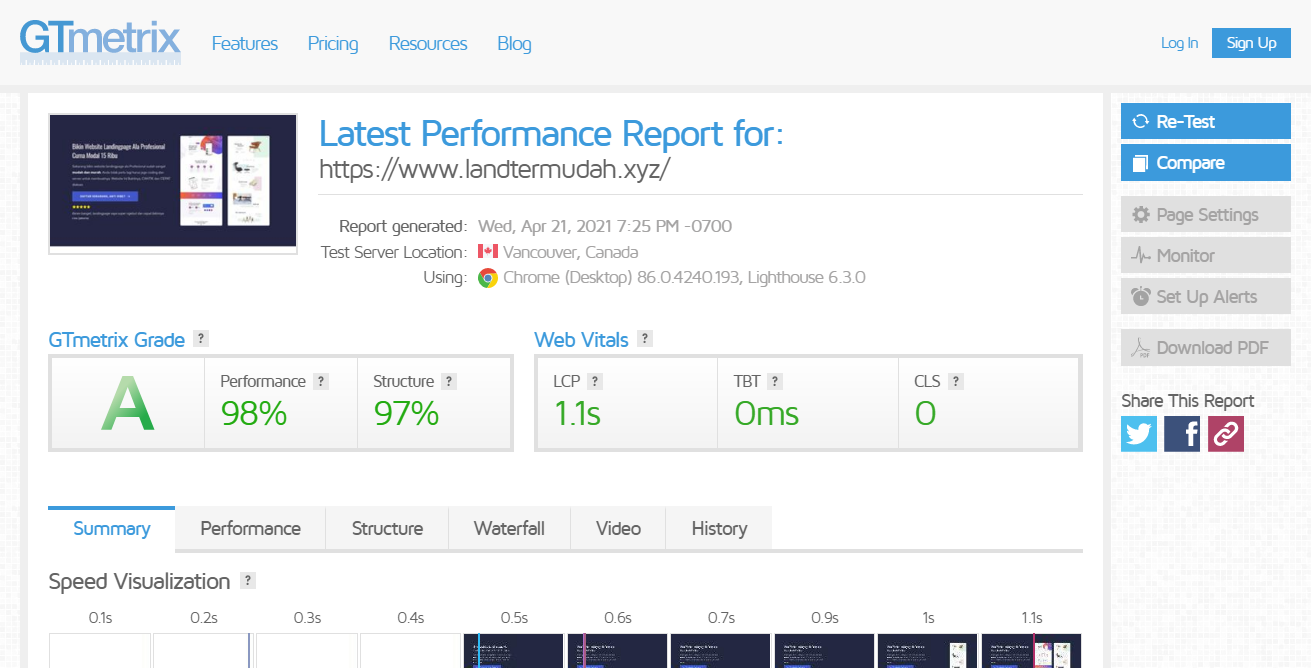Screen dimensions: 1311x668
Task: Click the Re-Test button
Action: 1206,122
